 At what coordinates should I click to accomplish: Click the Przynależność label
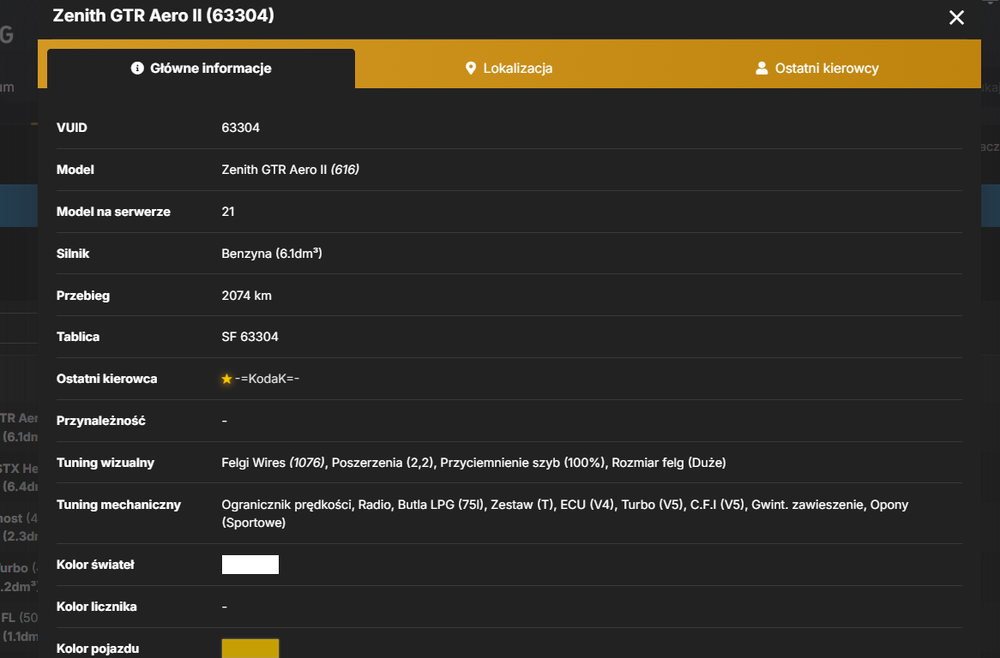[101, 421]
